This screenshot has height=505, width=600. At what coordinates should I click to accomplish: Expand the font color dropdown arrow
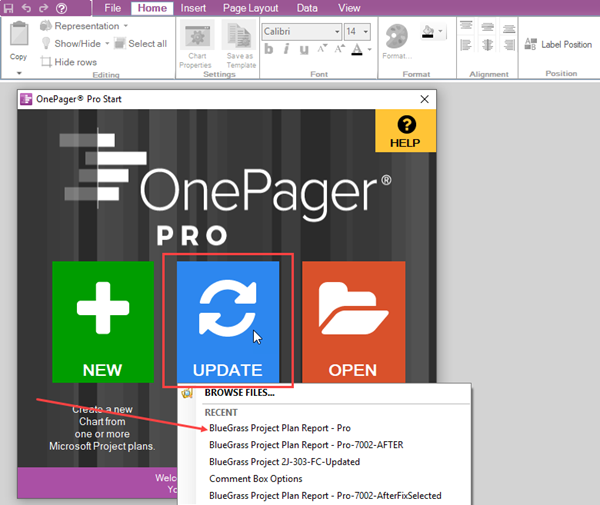[369, 49]
